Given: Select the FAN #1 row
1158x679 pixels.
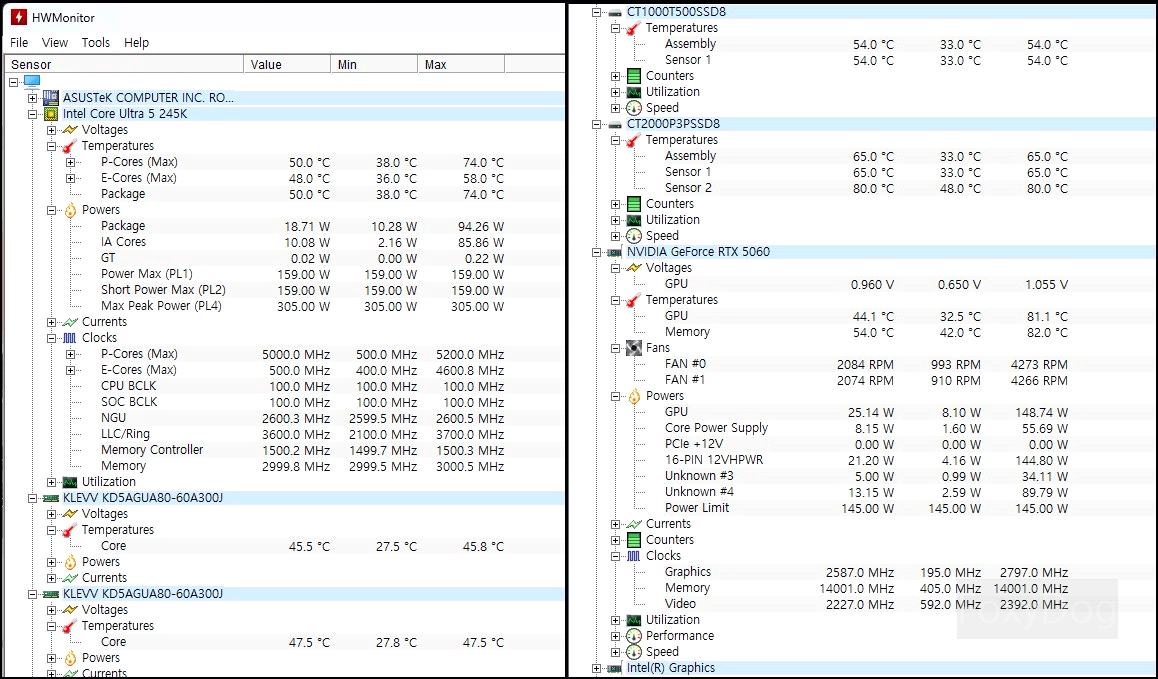Looking at the screenshot, I should point(866,381).
